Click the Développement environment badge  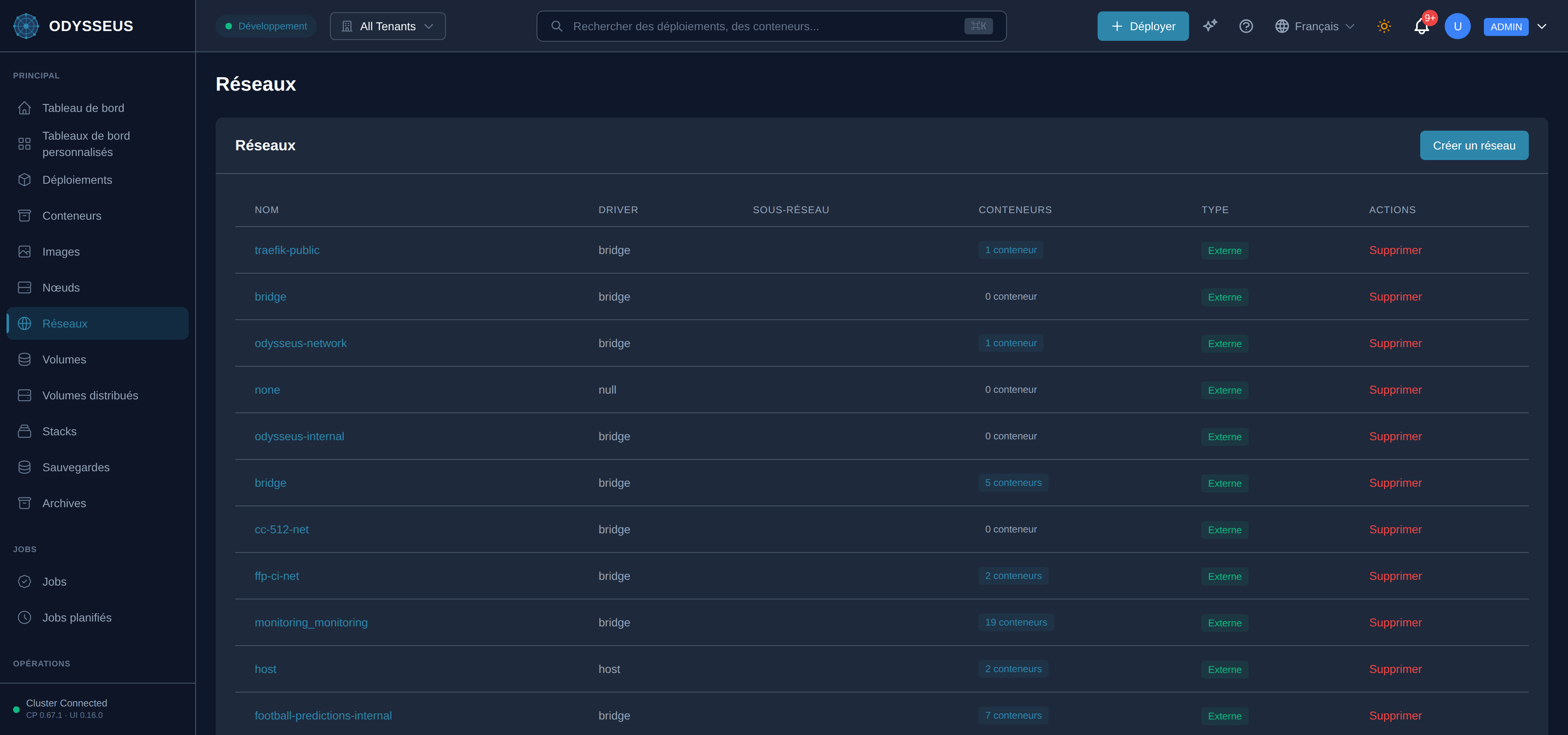tap(266, 26)
